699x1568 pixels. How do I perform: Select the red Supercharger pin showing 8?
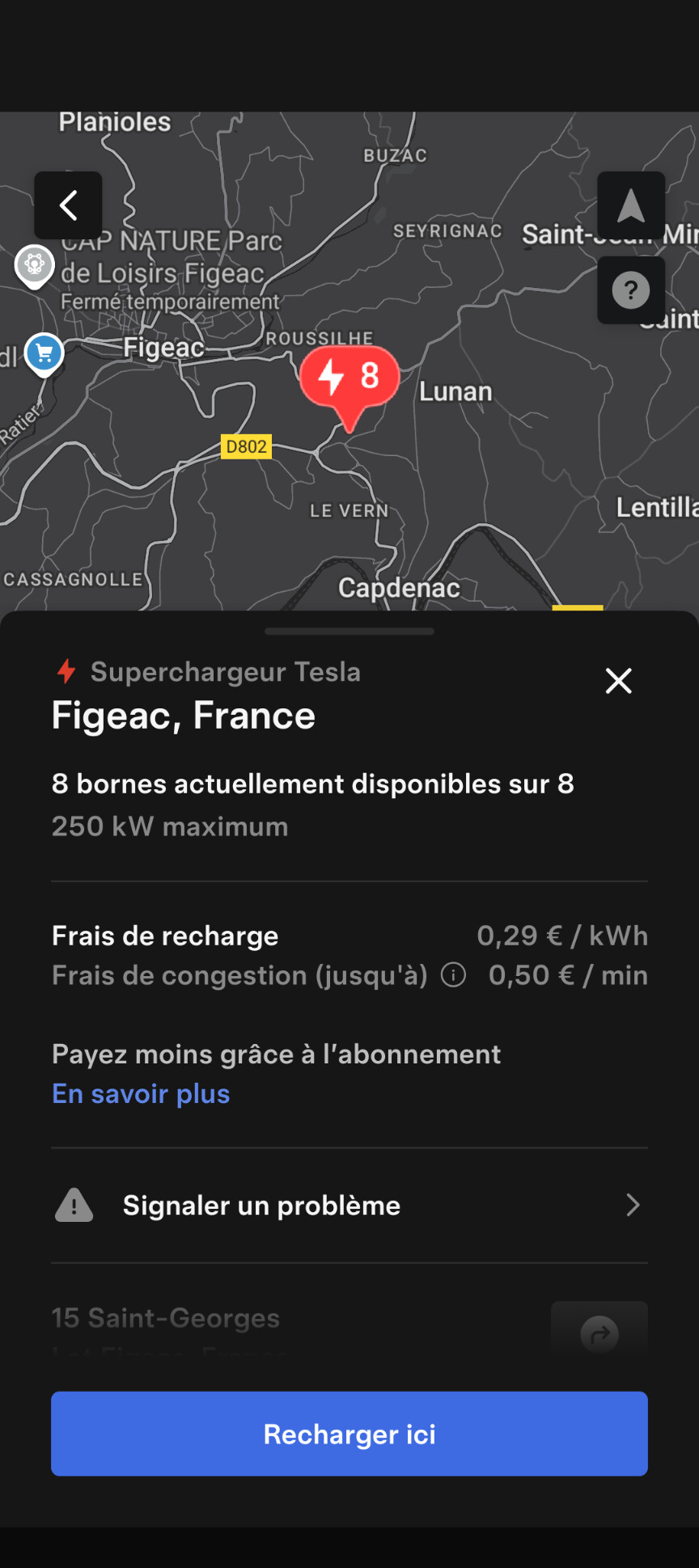(349, 378)
